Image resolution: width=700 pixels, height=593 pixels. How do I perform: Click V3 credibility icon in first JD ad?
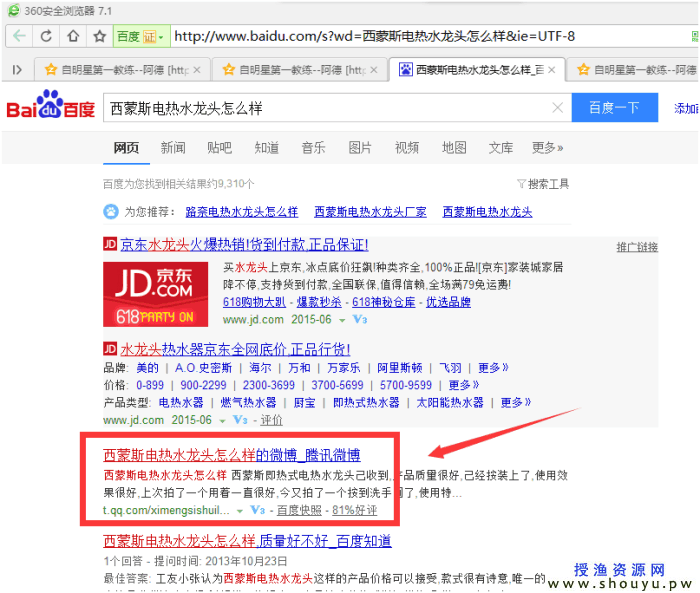click(360, 320)
